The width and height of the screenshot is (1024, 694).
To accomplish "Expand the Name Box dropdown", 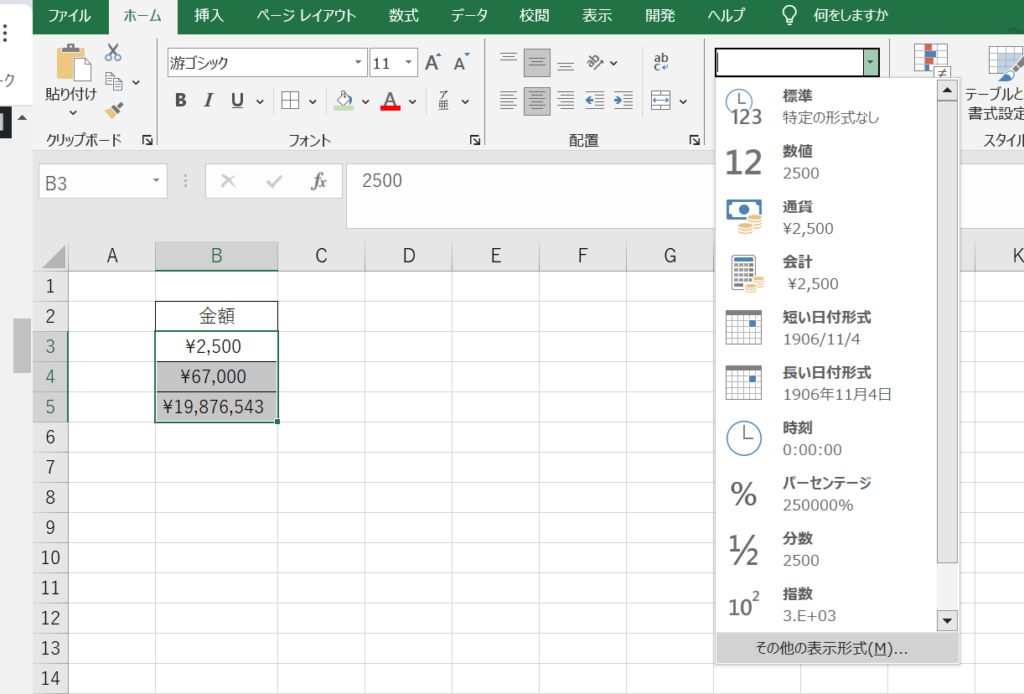I will 156,181.
